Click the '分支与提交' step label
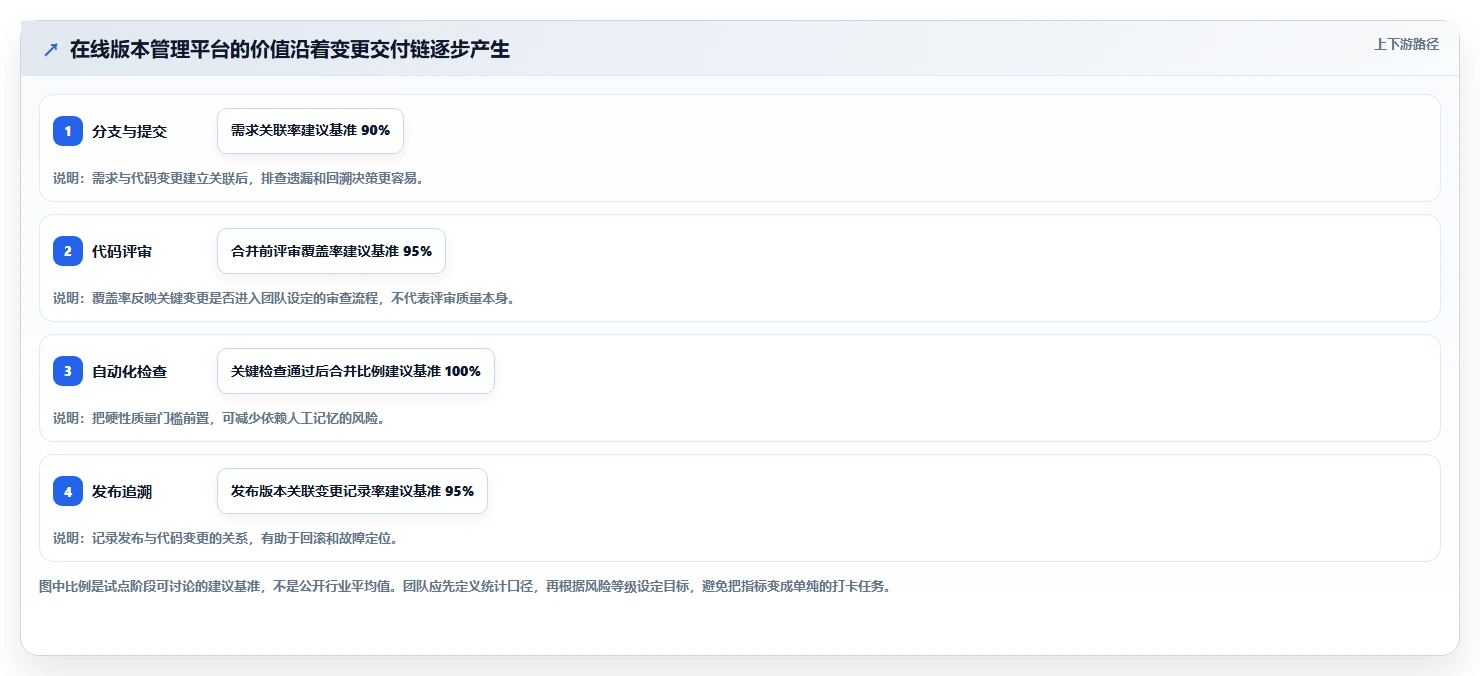This screenshot has height=676, width=1480. [x=129, y=131]
